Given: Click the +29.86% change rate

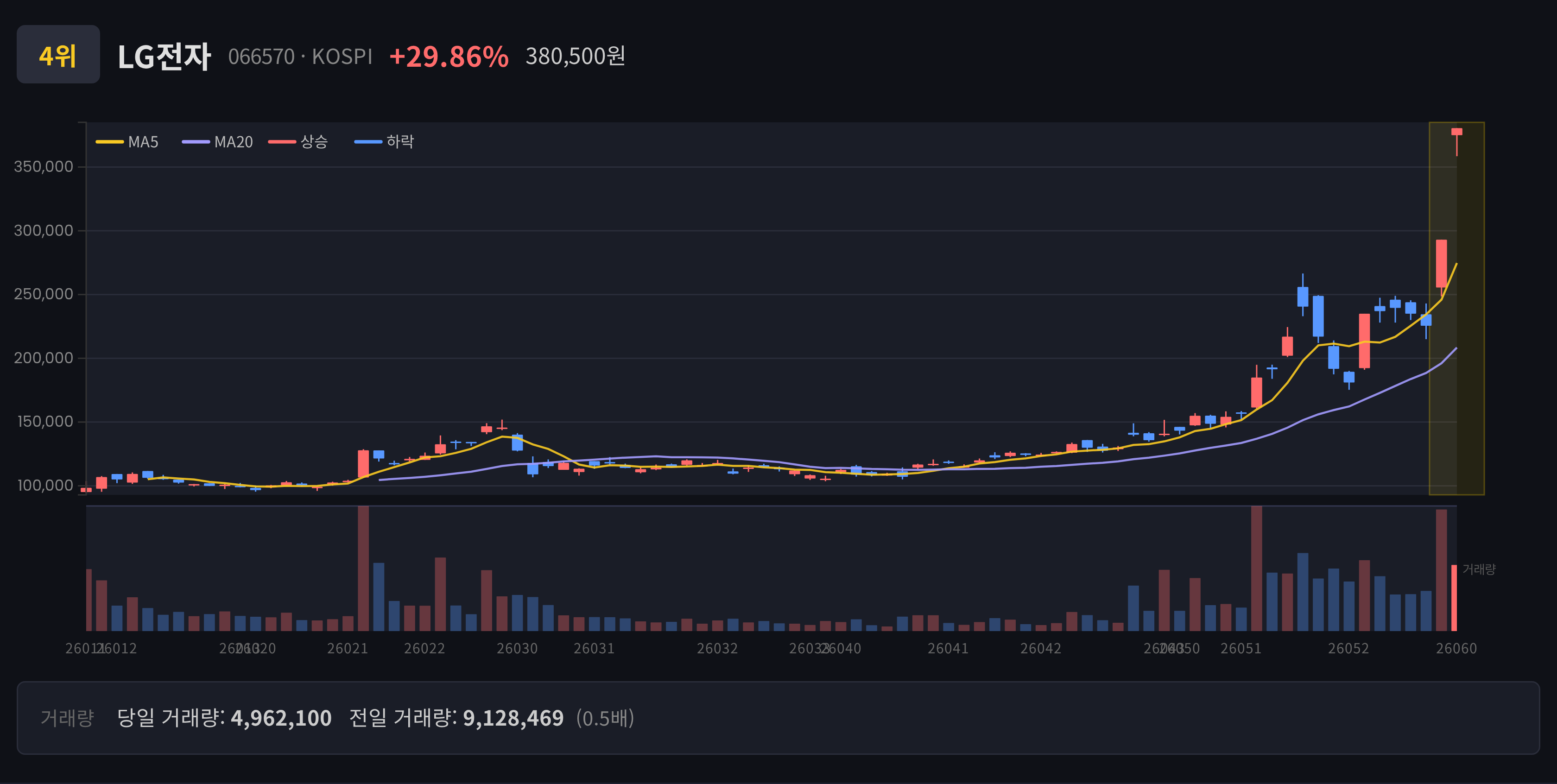Looking at the screenshot, I should [449, 57].
